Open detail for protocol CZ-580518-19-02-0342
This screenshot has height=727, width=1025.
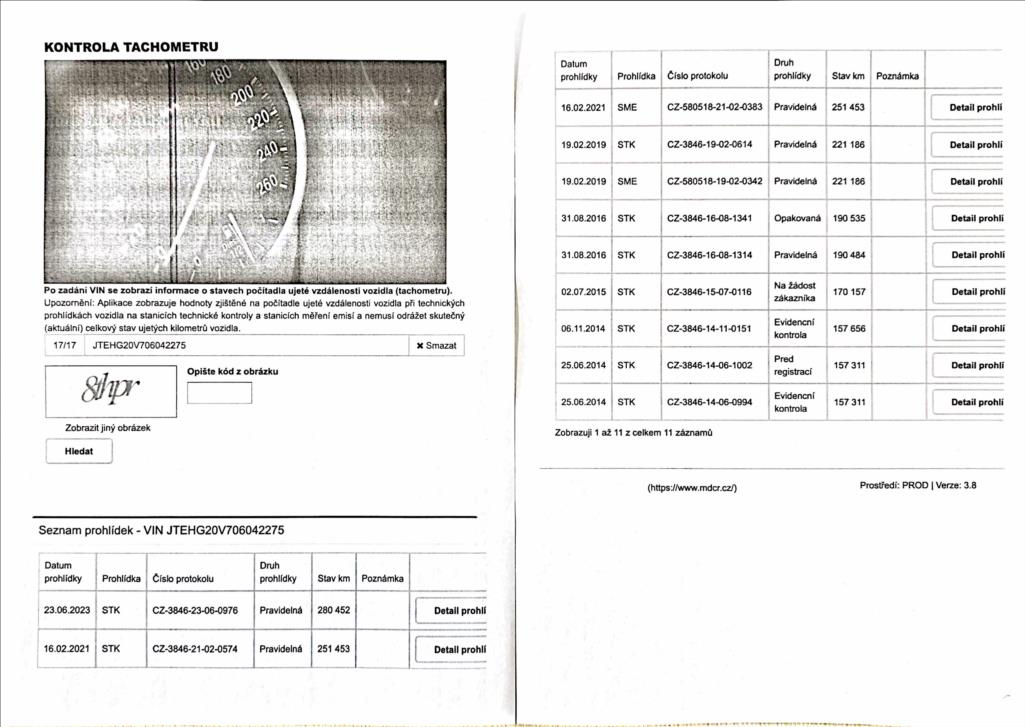click(x=967, y=182)
